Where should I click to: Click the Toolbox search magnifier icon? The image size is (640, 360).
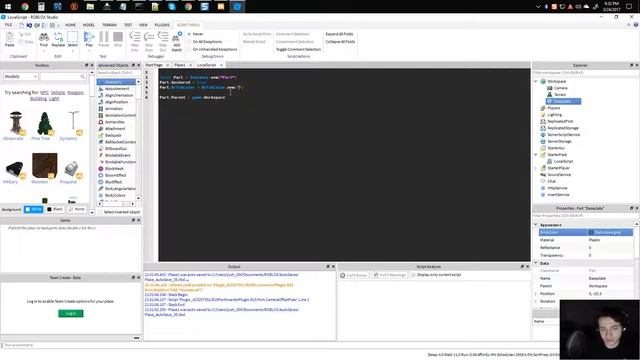tap(83, 76)
